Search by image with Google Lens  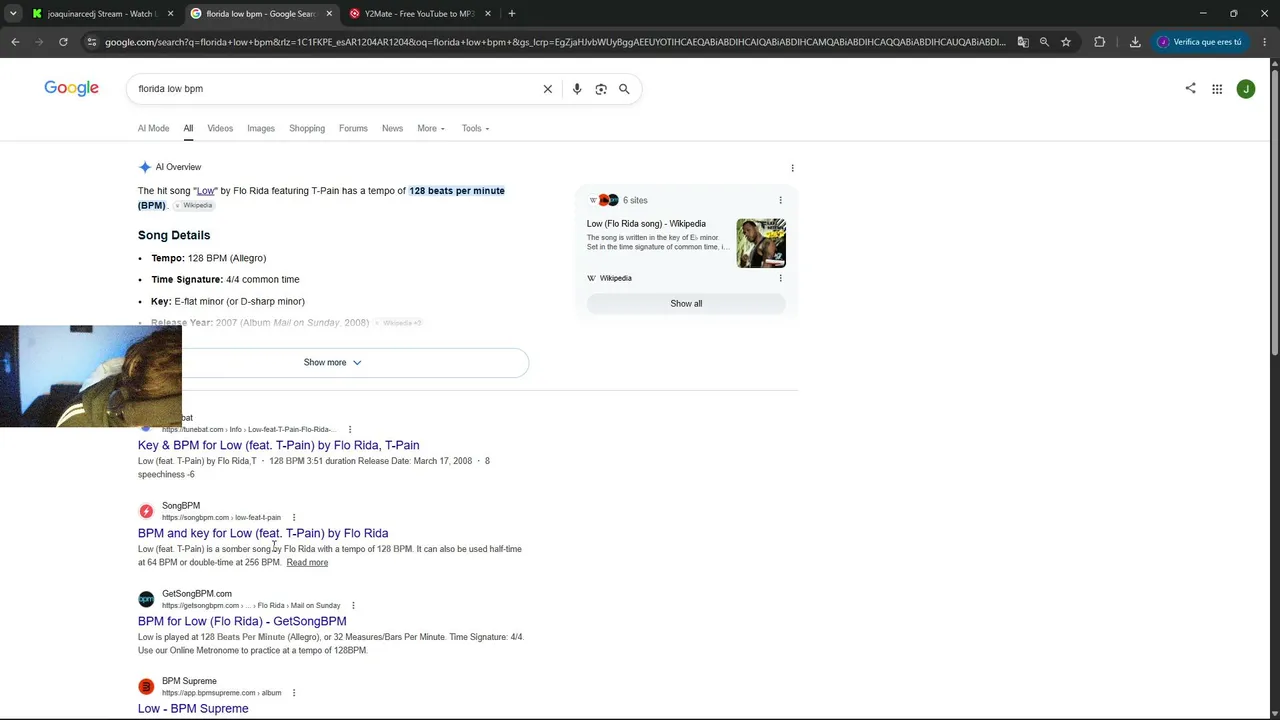tap(601, 89)
